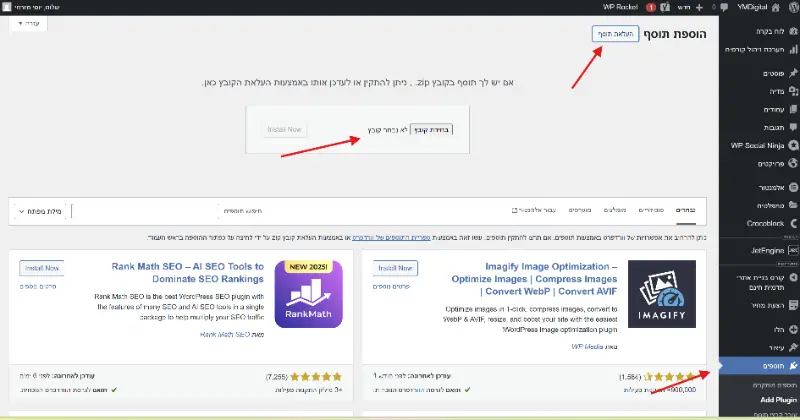Open the Help (עזרה) dropdown tab
The height and width of the screenshot is (420, 800).
pyautogui.click(x=28, y=23)
